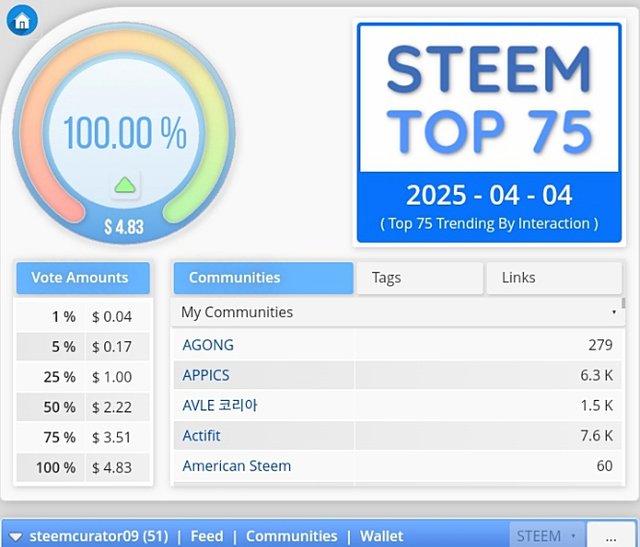Select the 75 % vote amount row
This screenshot has width=640, height=547.
pos(83,437)
